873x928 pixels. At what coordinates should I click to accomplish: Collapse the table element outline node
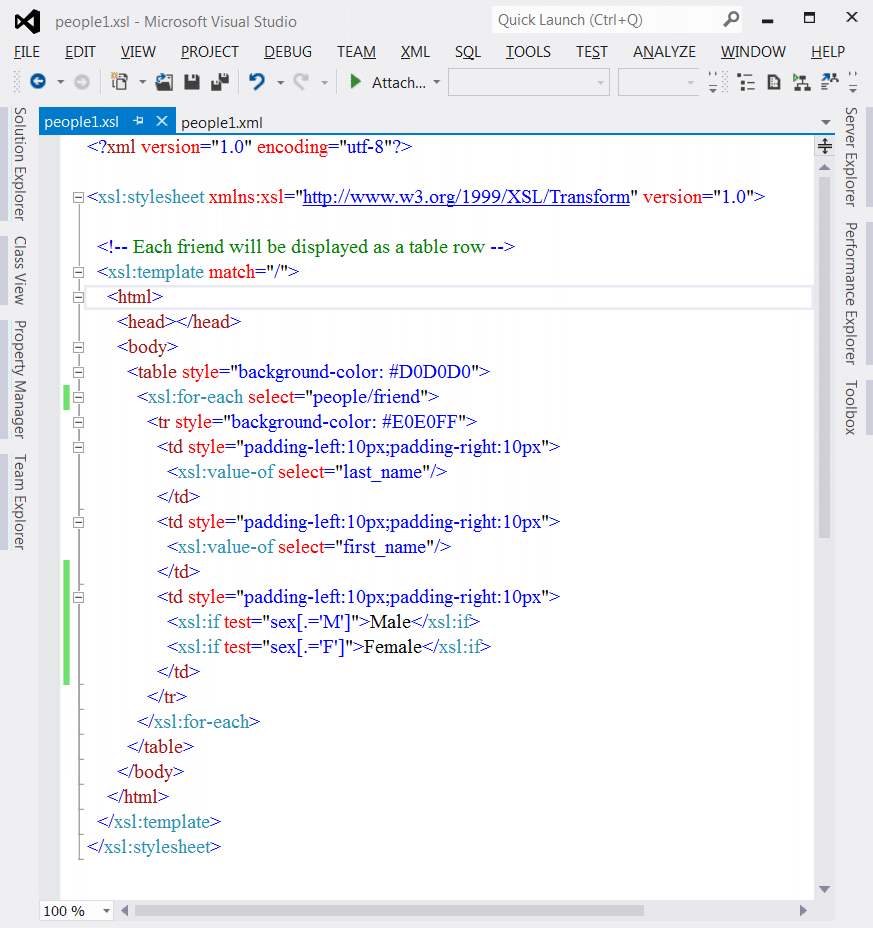pyautogui.click(x=78, y=373)
